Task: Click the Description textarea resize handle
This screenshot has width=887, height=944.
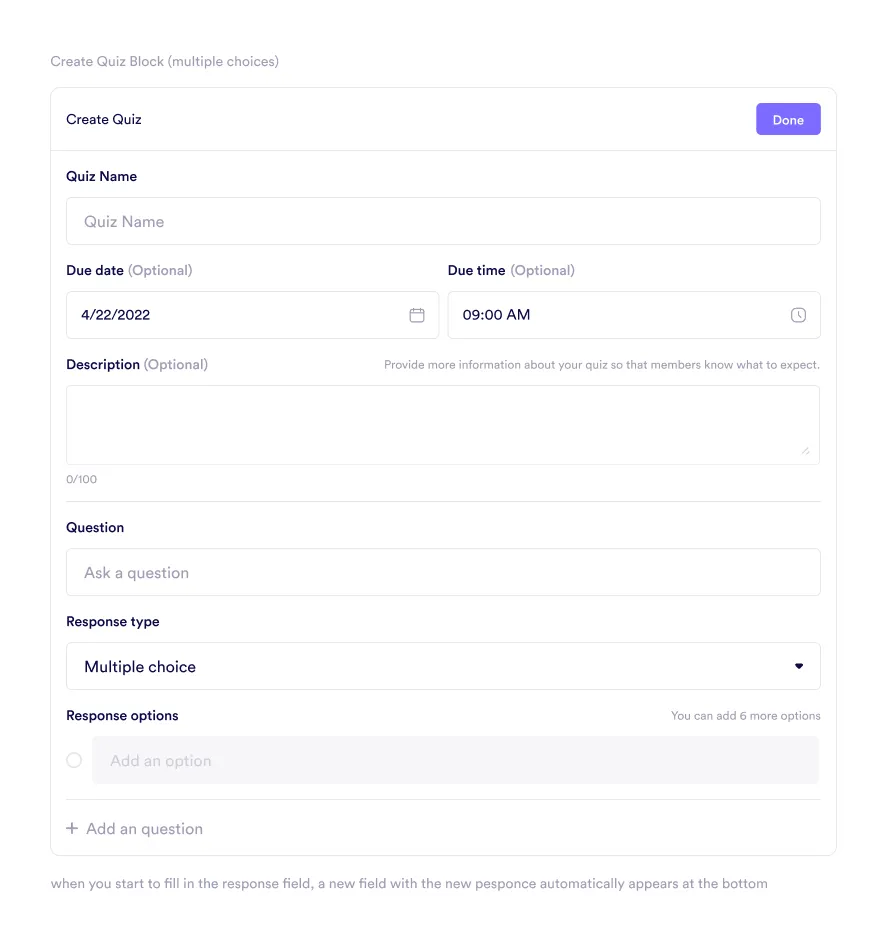Action: [x=805, y=451]
